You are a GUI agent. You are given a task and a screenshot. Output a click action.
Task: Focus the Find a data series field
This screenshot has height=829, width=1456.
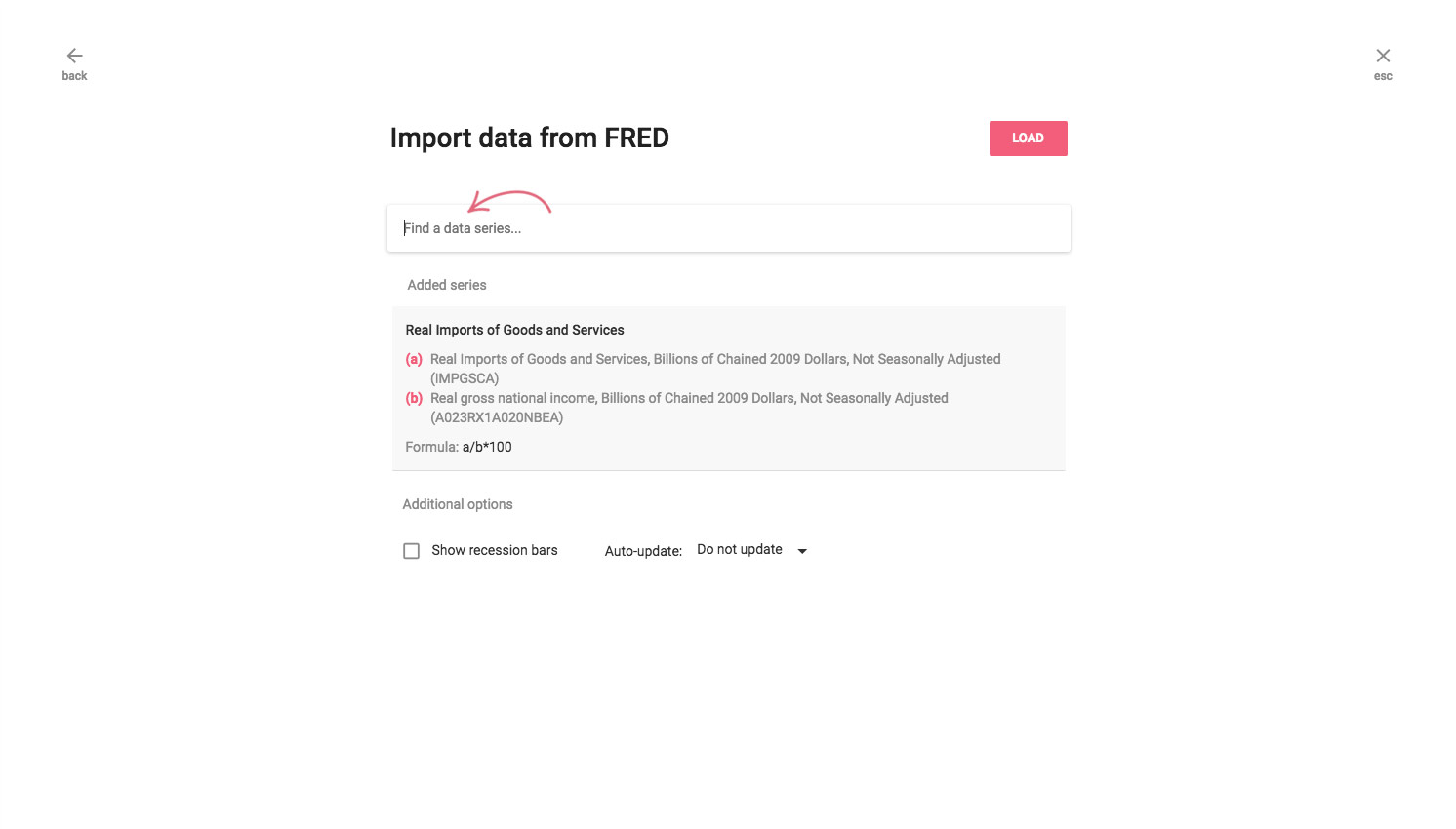click(x=729, y=228)
